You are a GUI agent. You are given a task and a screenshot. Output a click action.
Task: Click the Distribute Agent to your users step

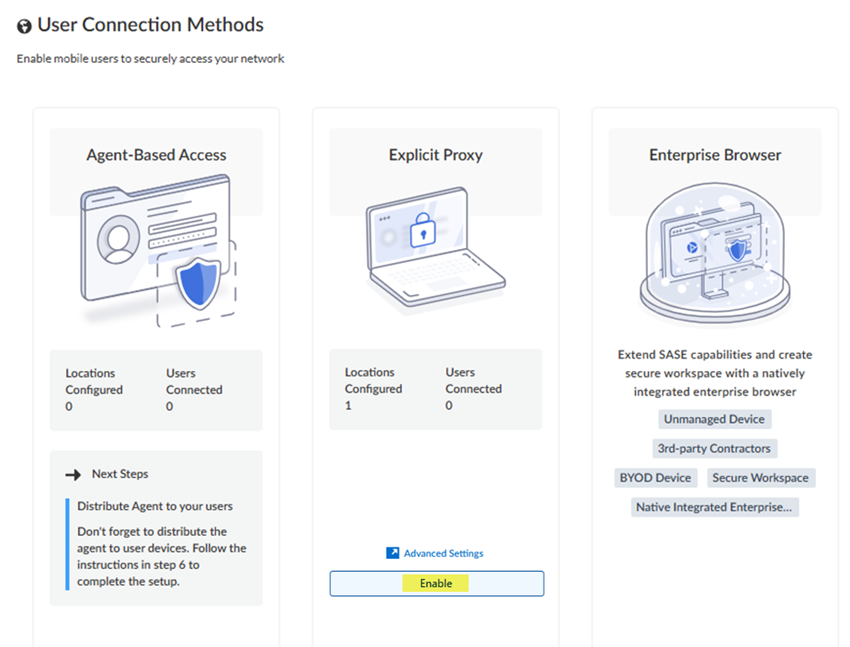(x=155, y=506)
